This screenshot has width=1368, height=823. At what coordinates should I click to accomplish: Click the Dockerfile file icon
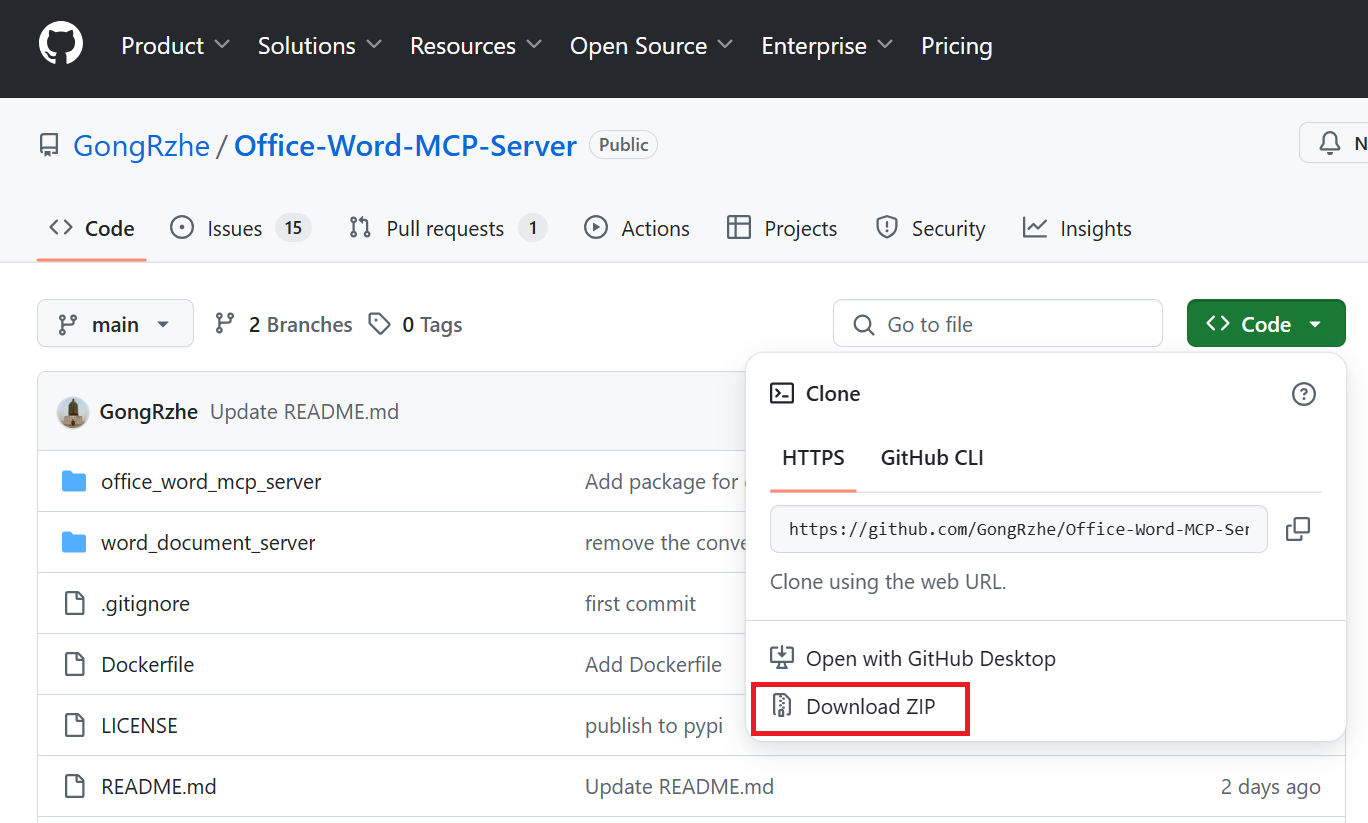(74, 665)
